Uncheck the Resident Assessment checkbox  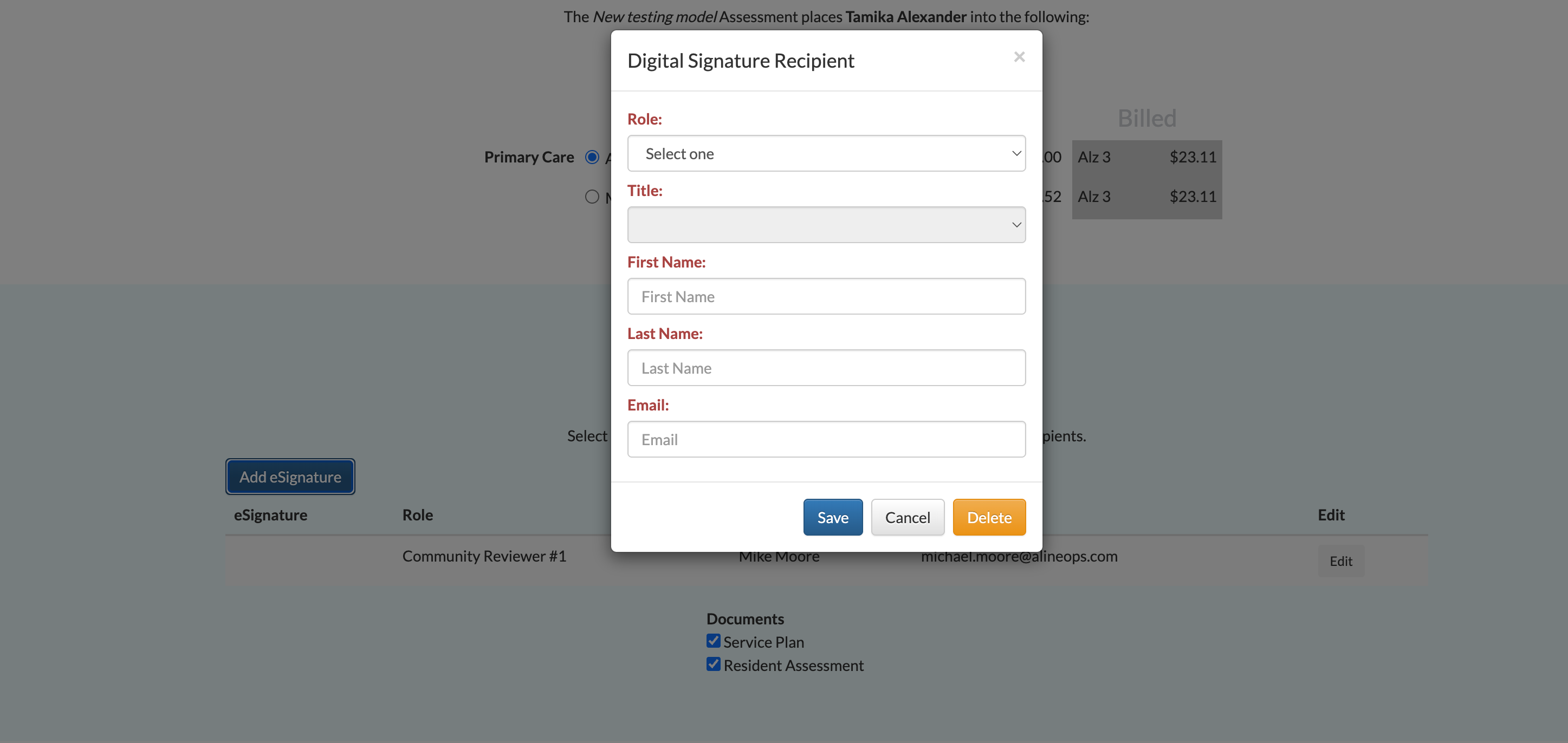713,664
